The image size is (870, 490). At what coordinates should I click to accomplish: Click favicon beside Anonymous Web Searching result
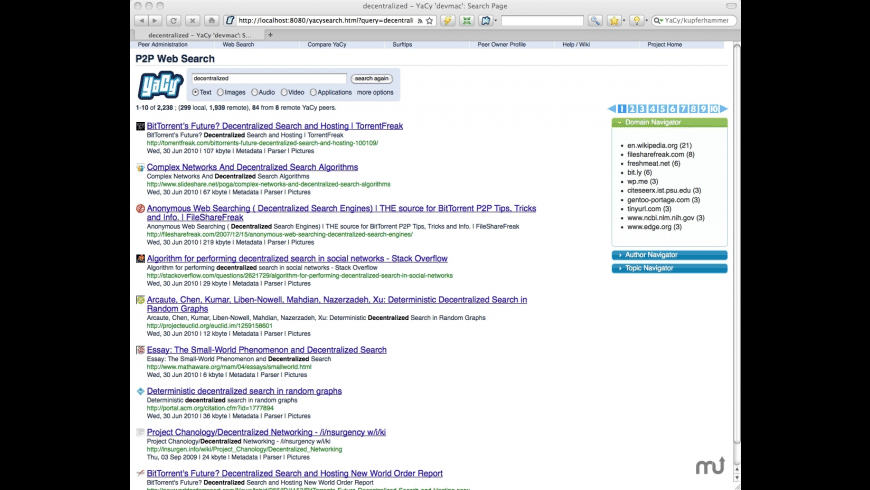[x=140, y=209]
